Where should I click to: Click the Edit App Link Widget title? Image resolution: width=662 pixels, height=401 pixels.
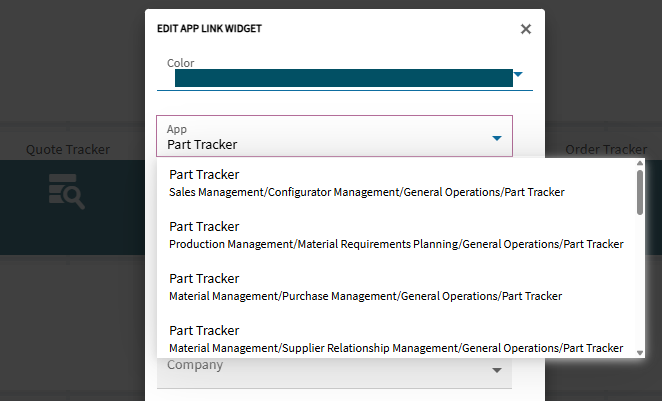click(209, 29)
